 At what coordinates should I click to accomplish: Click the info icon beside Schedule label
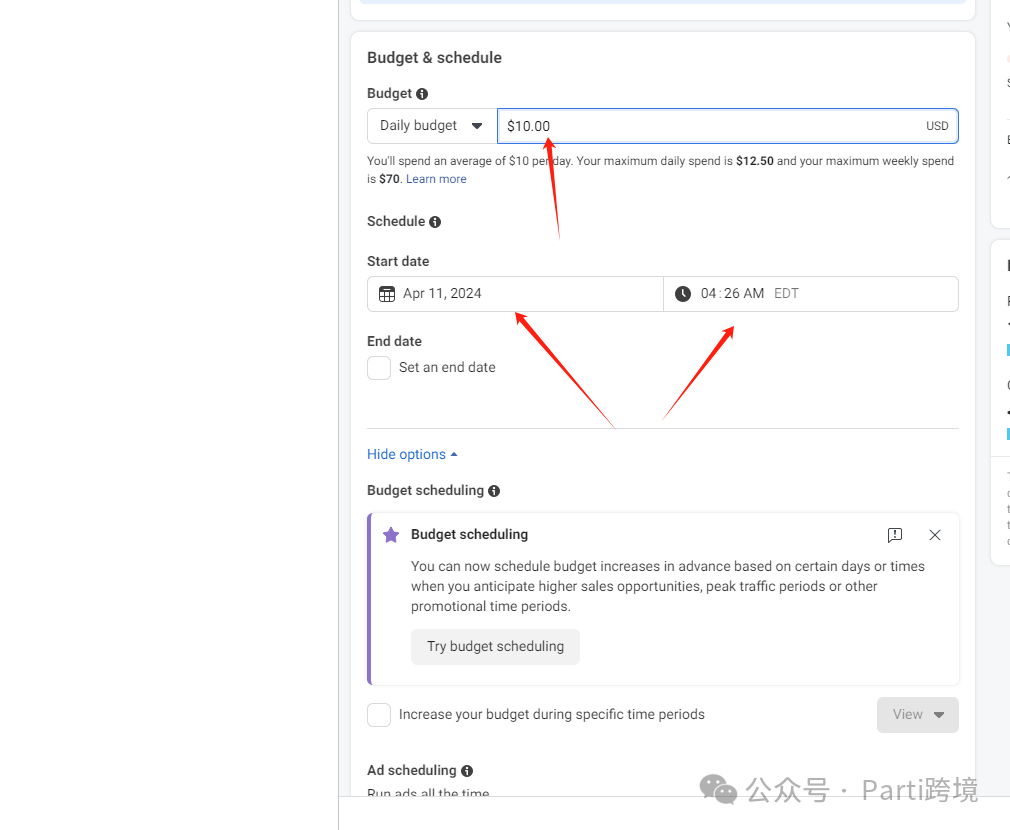point(435,222)
